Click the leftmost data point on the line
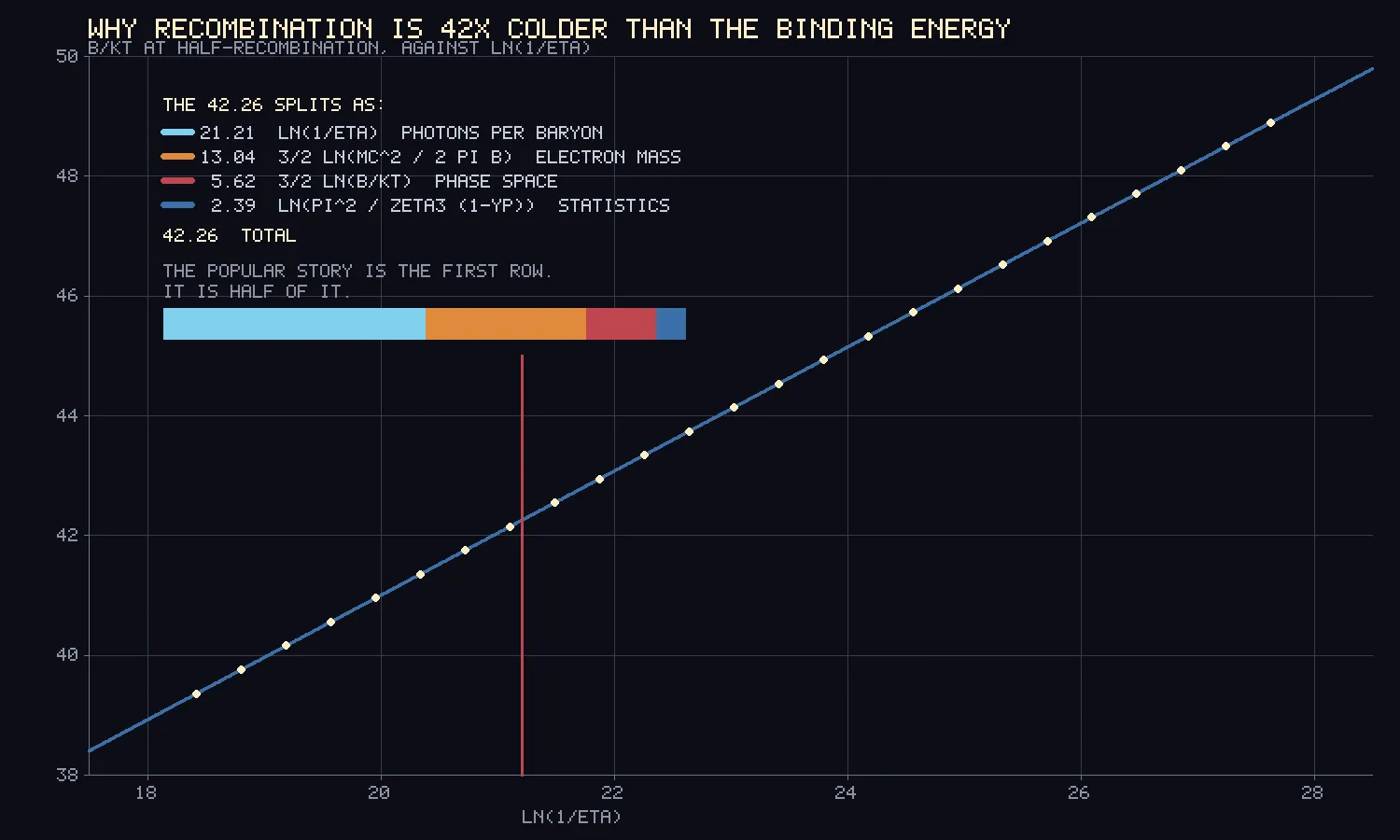Viewport: 1400px width, 840px height. pos(196,693)
